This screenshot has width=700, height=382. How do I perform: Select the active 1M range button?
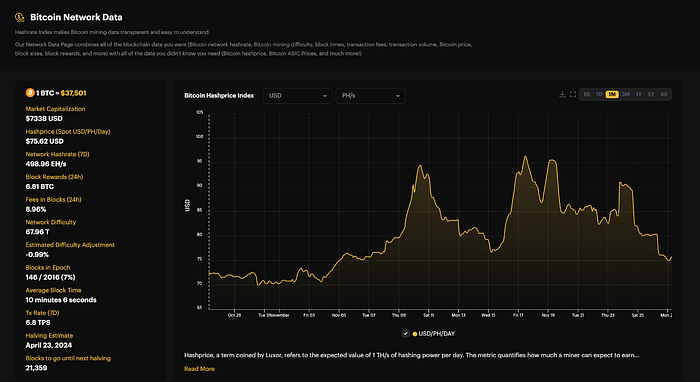[612, 94]
